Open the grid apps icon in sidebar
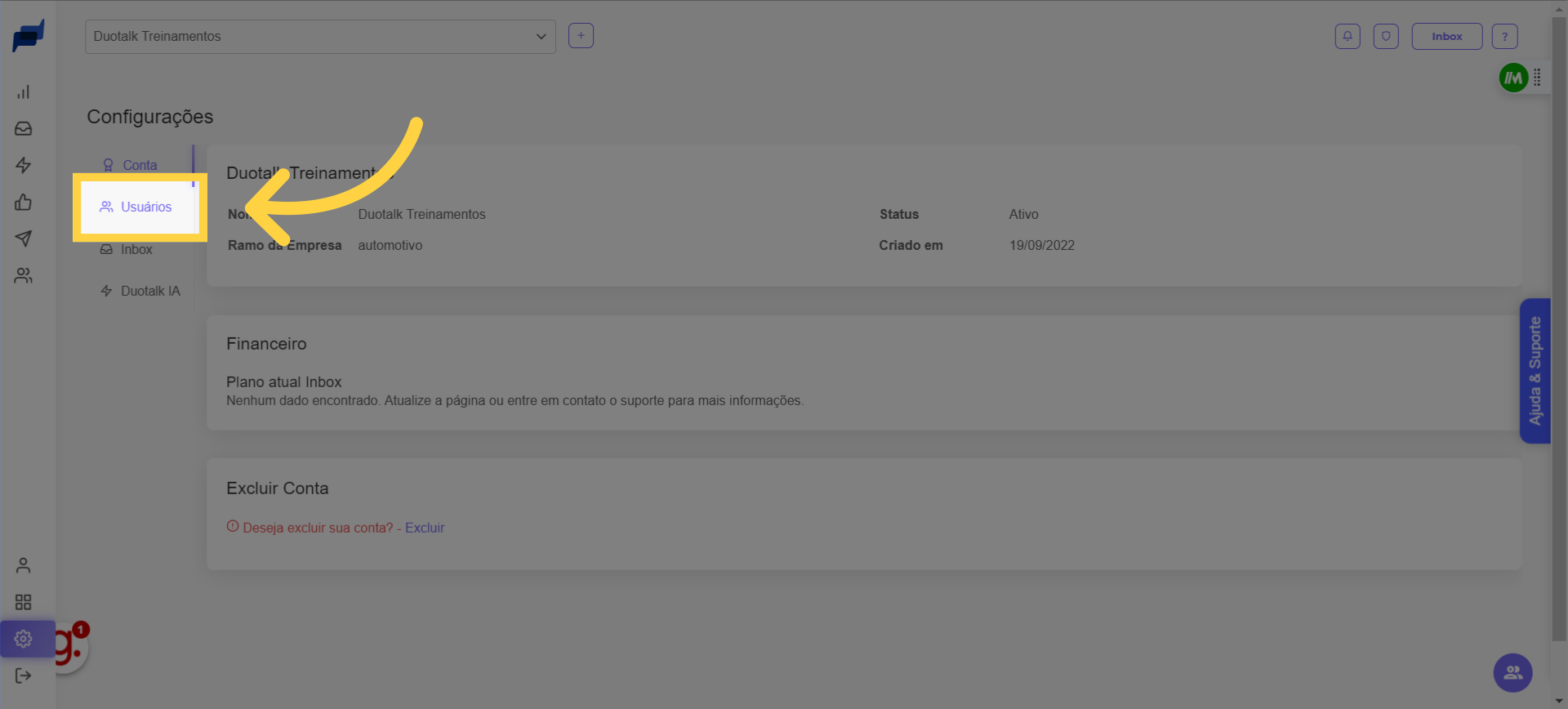 pyautogui.click(x=23, y=602)
